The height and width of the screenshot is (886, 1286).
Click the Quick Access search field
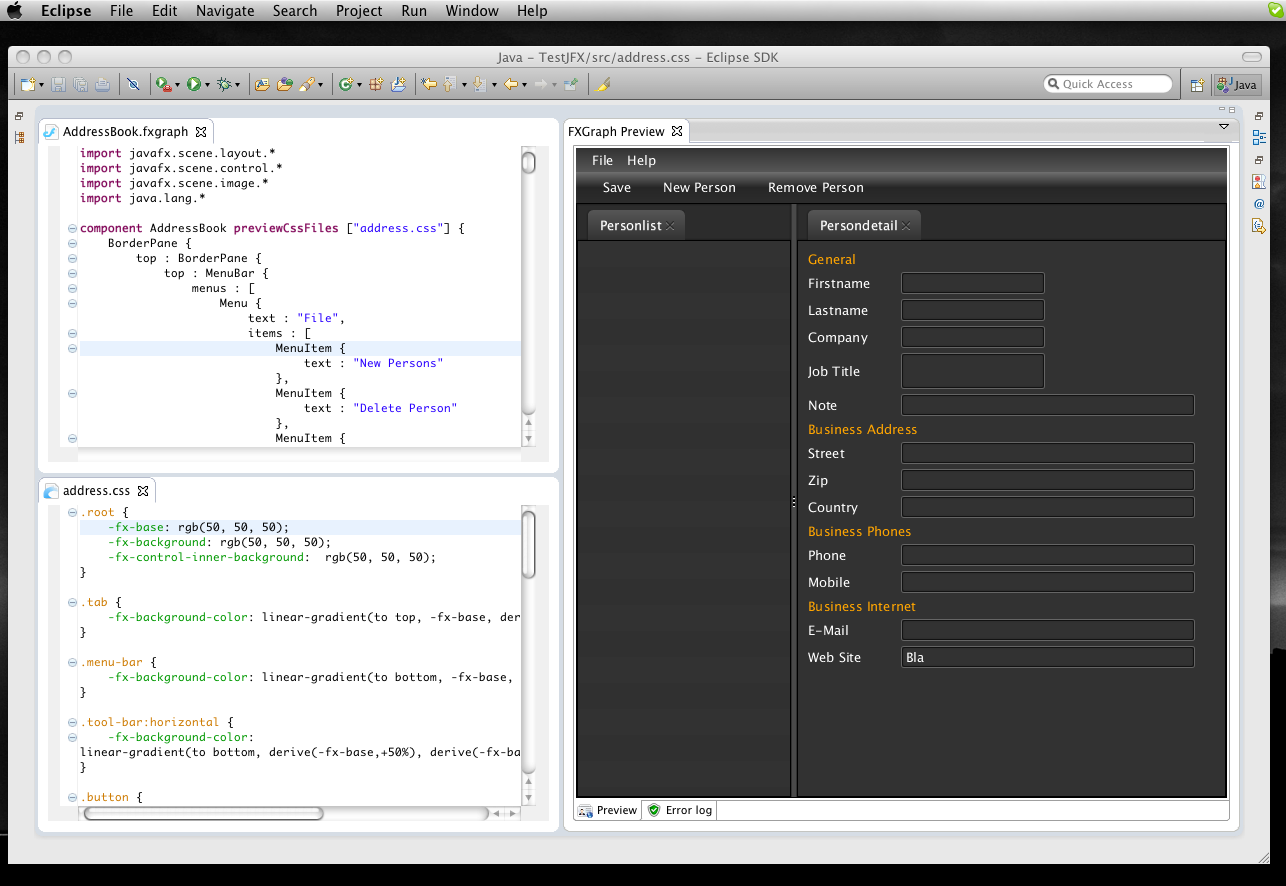[1108, 84]
